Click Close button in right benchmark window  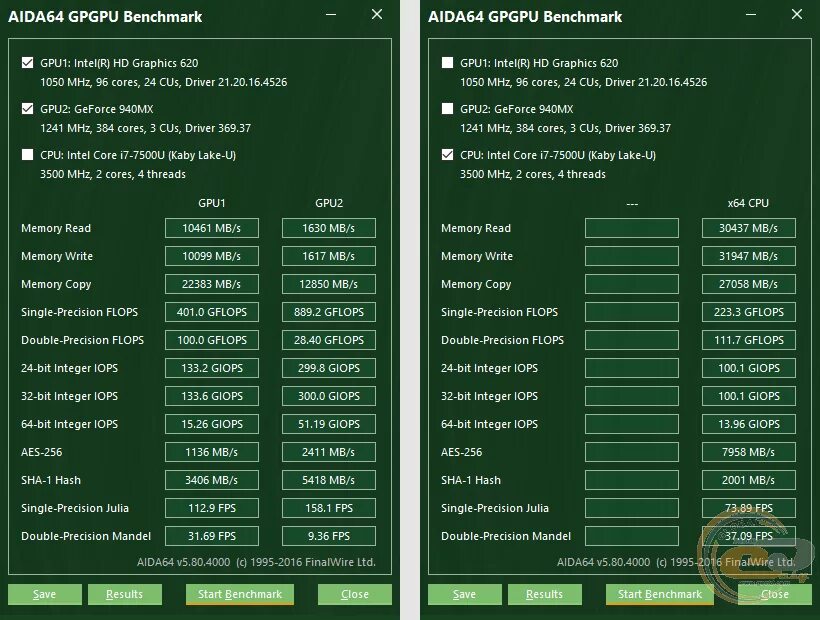click(775, 594)
